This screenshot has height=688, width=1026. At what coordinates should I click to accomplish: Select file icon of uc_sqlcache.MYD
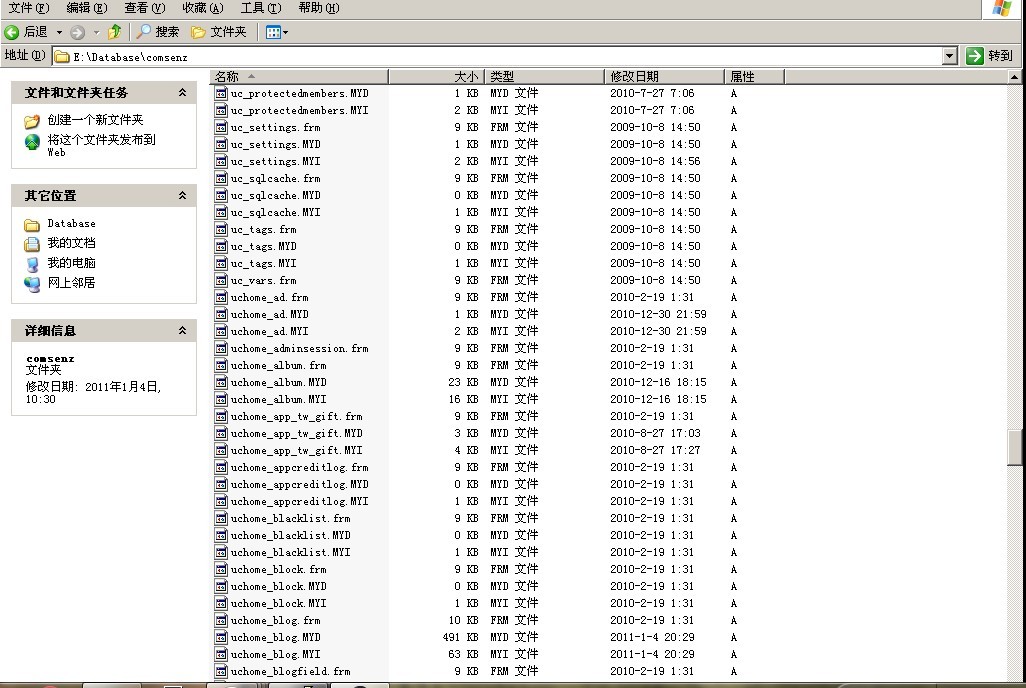(x=221, y=196)
